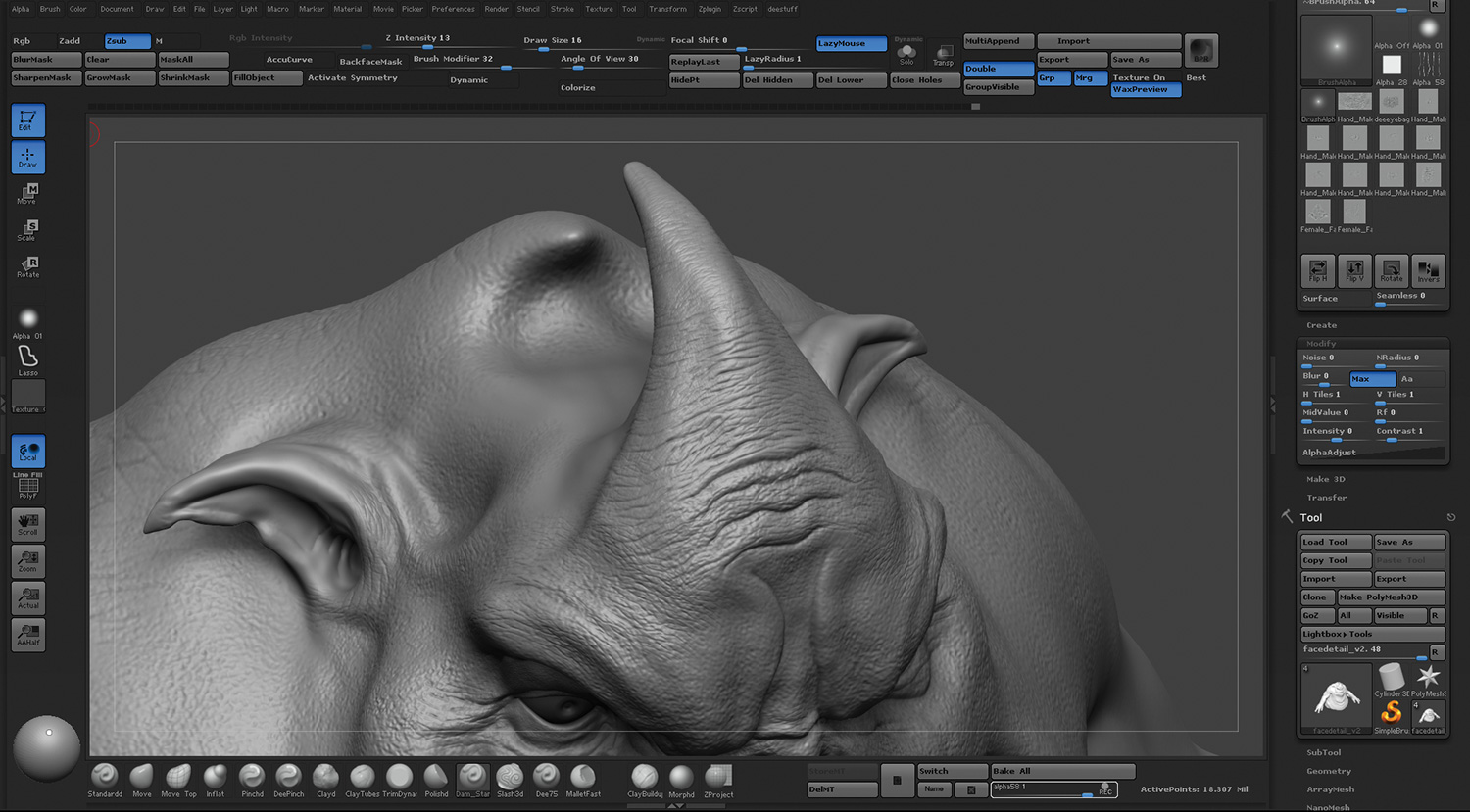Open the Material menu

(347, 9)
